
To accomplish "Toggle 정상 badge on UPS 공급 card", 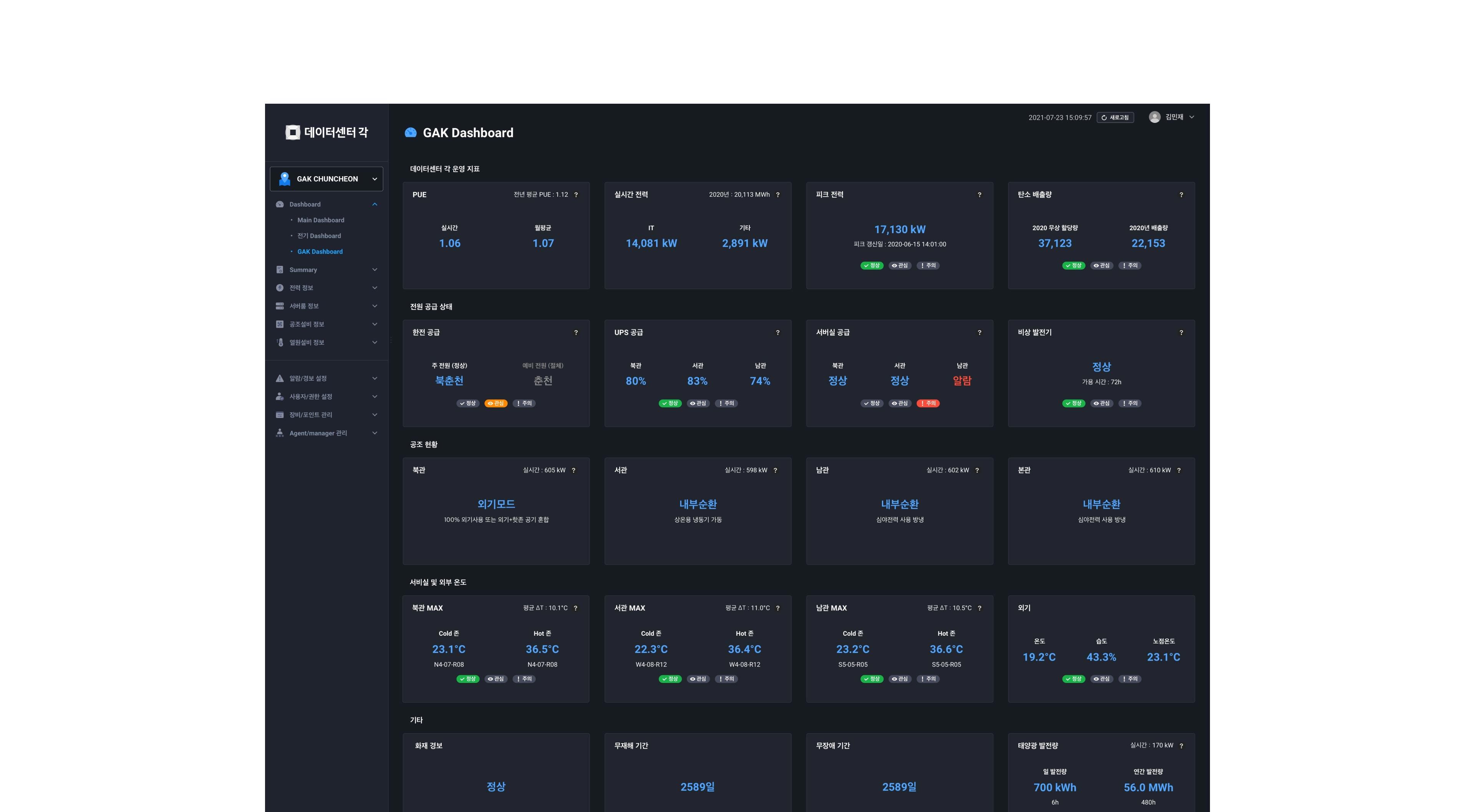I will [670, 403].
